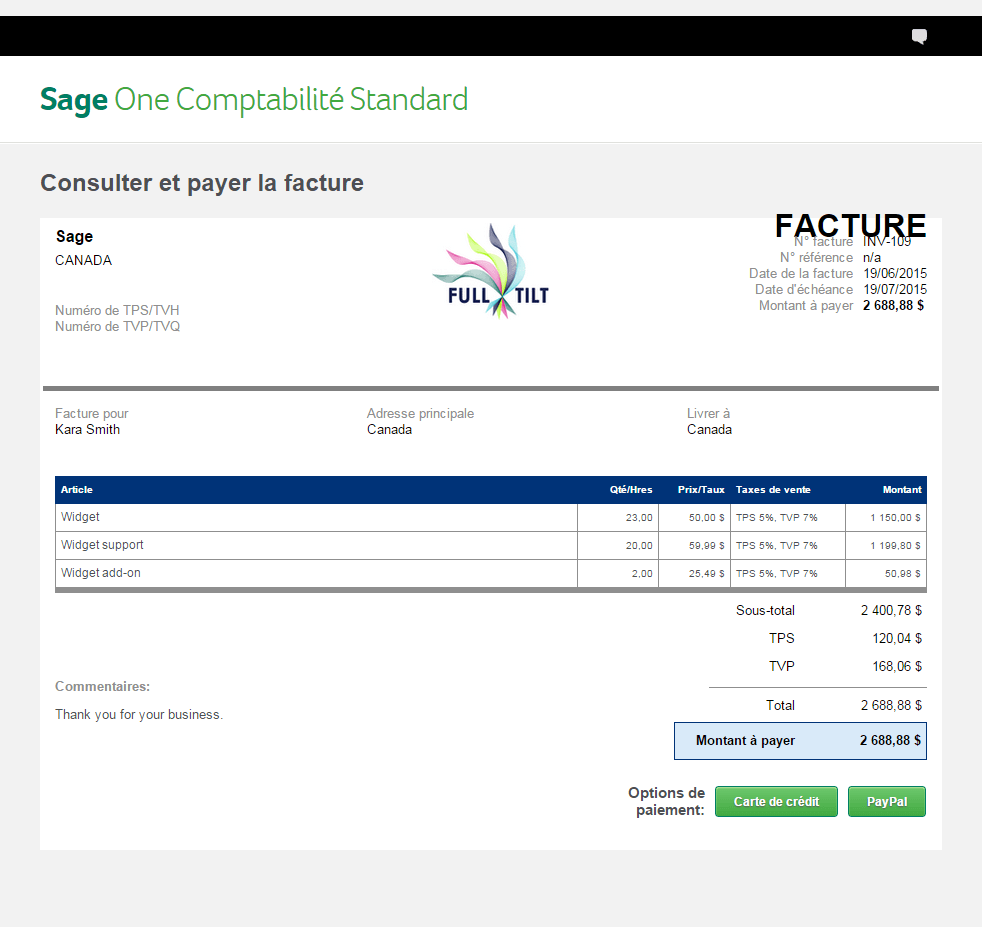Select the invoice date 19/06/2015
This screenshot has height=927, width=982.
click(x=895, y=274)
